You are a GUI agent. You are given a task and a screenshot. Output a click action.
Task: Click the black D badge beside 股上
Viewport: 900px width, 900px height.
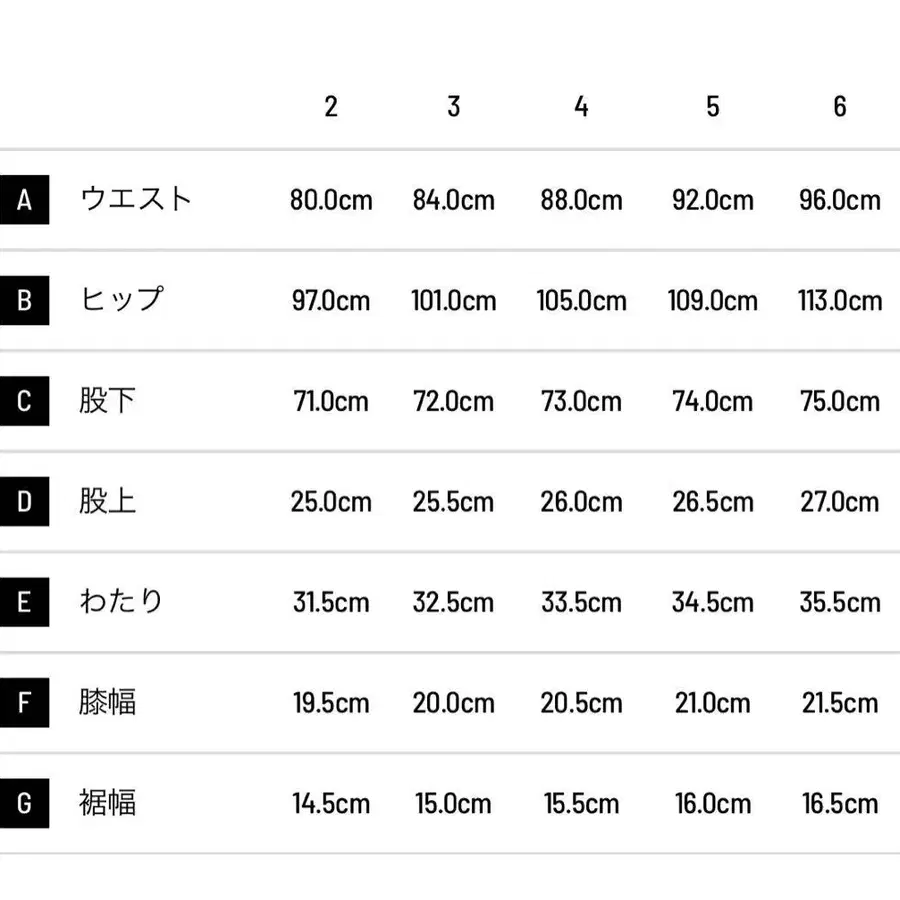(24, 501)
